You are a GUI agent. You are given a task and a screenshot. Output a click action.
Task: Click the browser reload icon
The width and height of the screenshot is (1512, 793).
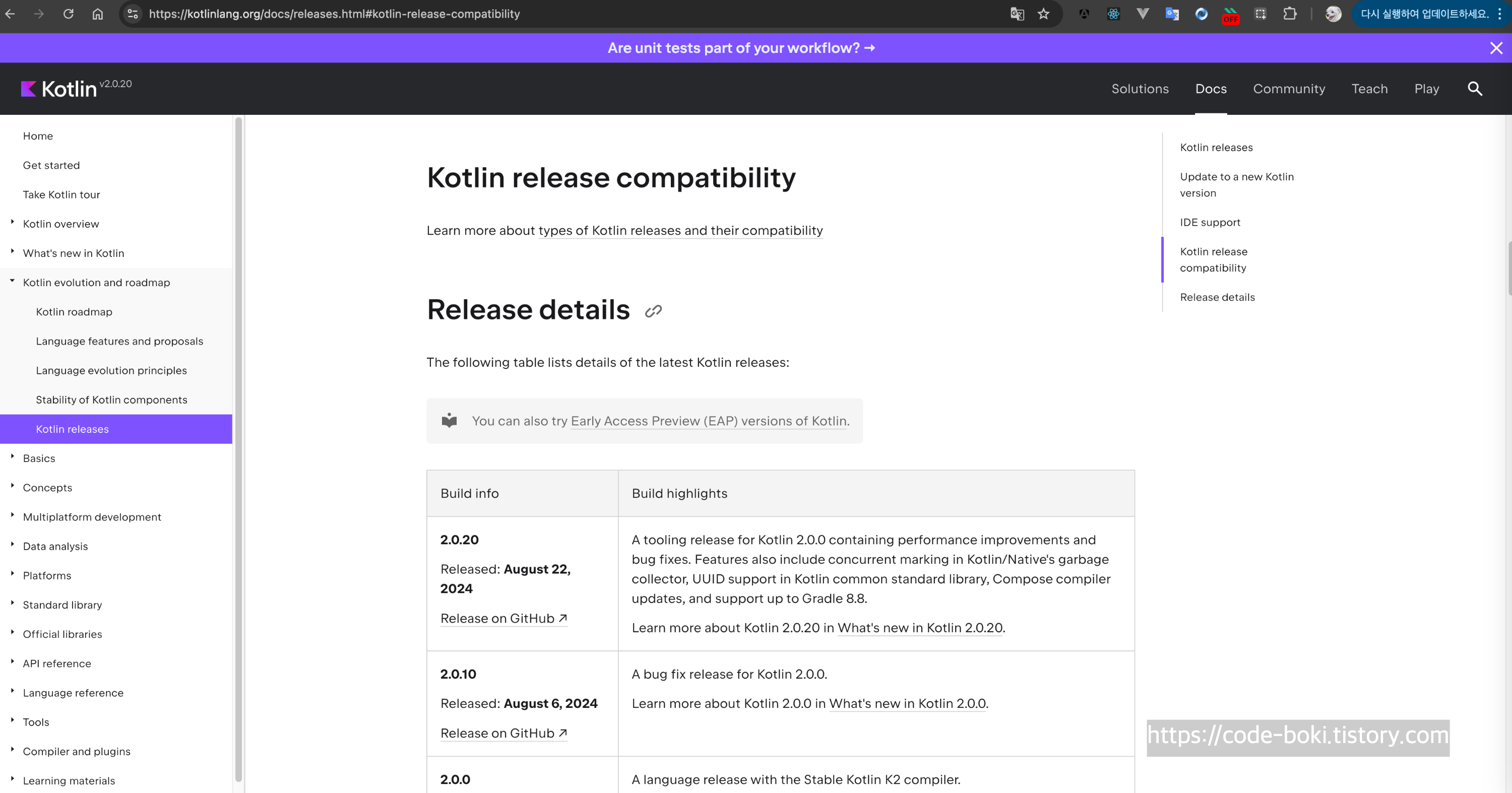click(x=68, y=14)
